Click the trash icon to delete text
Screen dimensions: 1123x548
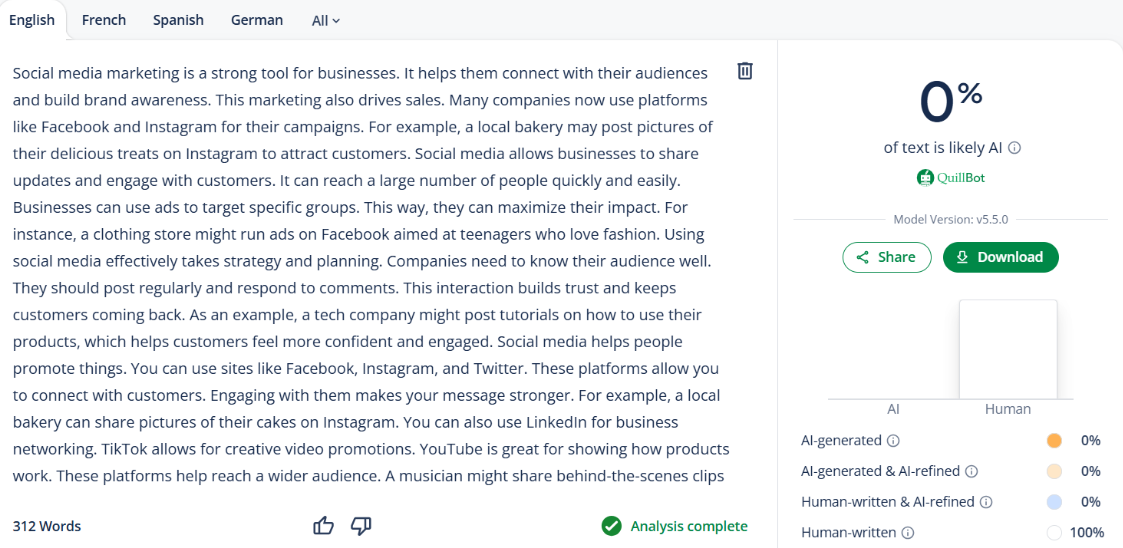[745, 71]
